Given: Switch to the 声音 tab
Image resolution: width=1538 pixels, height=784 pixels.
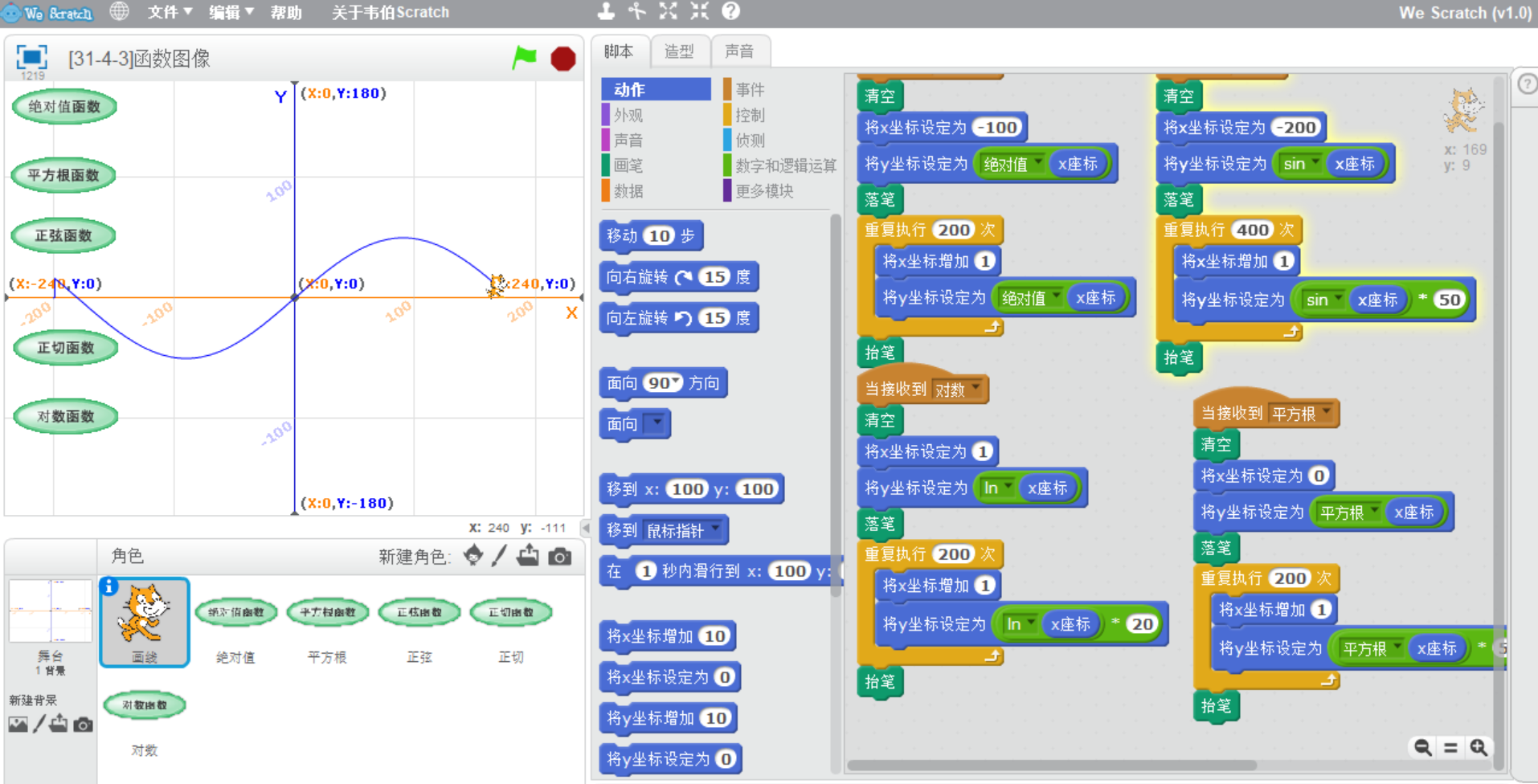Looking at the screenshot, I should (739, 51).
